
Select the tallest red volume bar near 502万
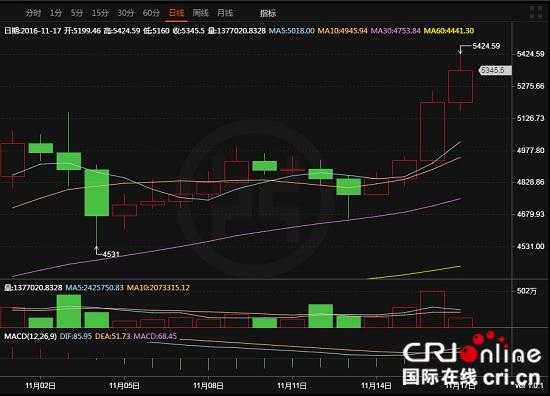pos(432,309)
